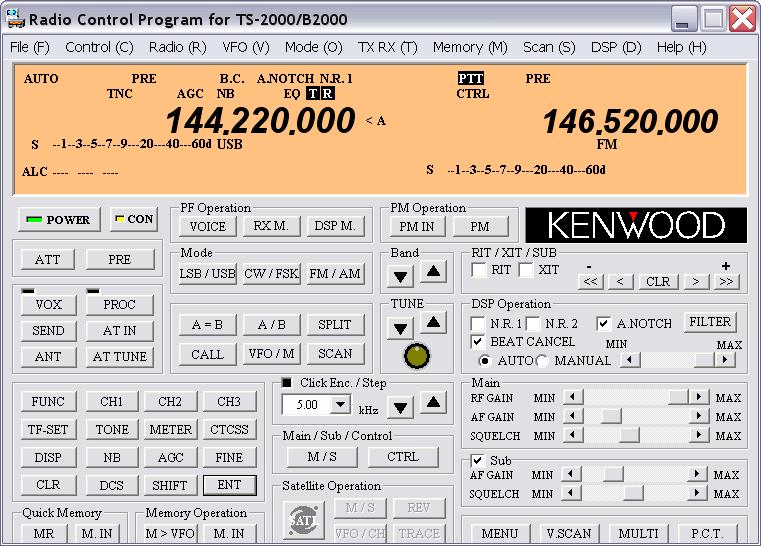The height and width of the screenshot is (546, 761).
Task: Click Sub SQUELCH slider left arrow
Action: 571,493
